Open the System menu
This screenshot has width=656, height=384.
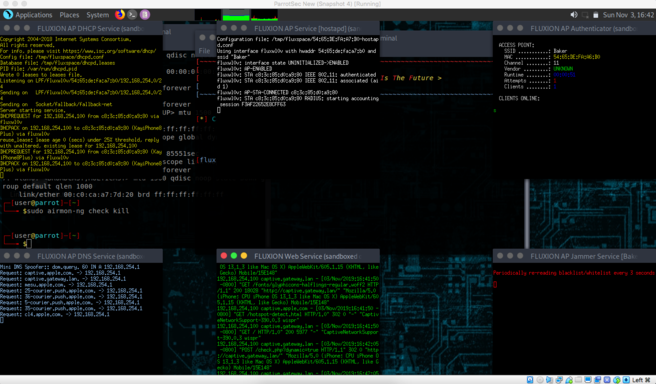tap(97, 15)
